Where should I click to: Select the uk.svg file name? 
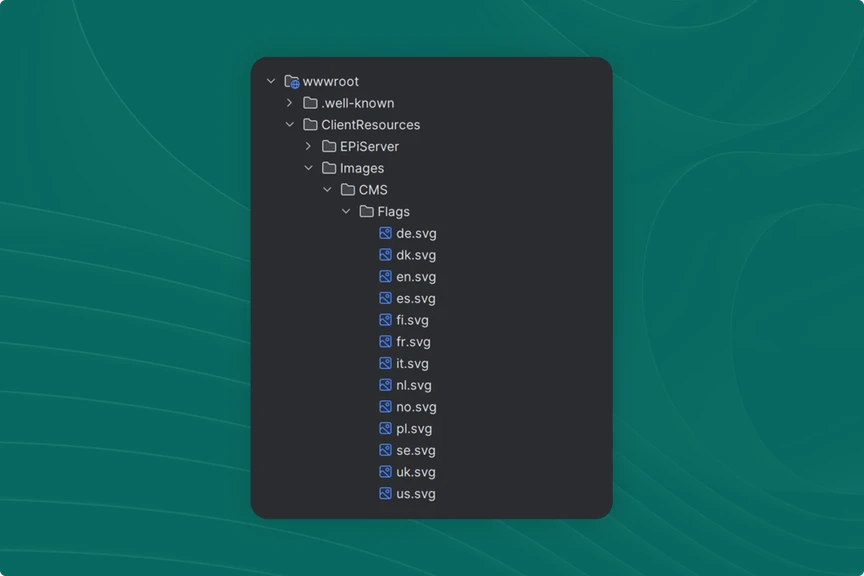[416, 472]
